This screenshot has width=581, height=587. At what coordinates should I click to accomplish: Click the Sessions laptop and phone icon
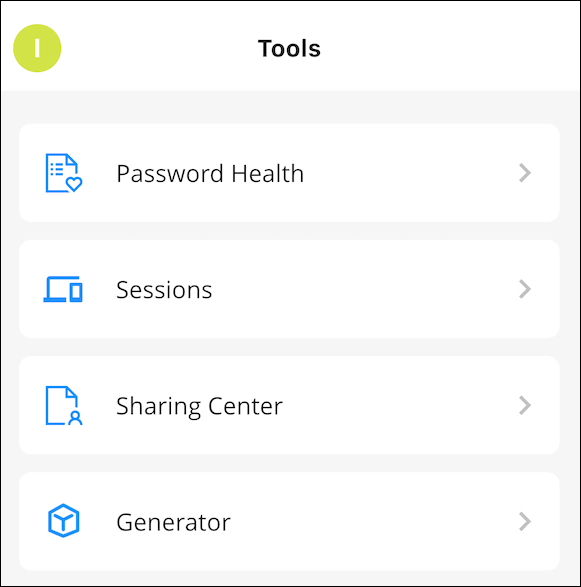tap(63, 289)
